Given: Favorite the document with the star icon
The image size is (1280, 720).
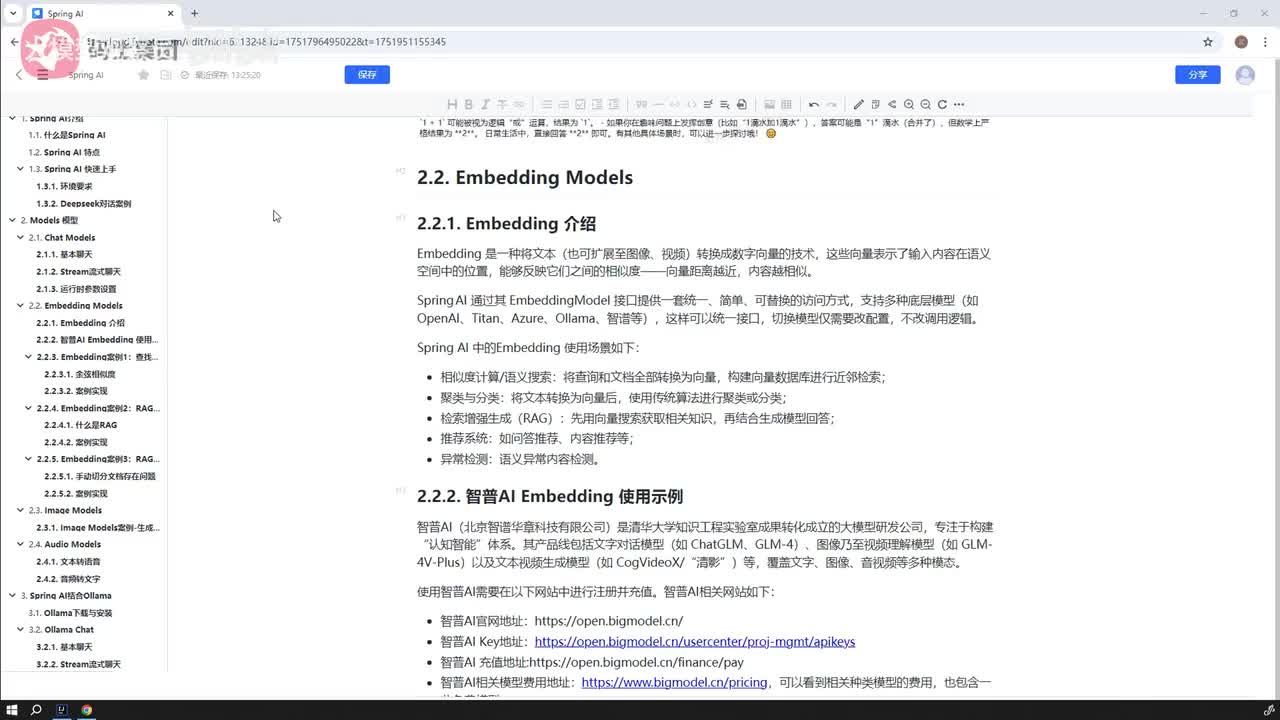Looking at the screenshot, I should coord(143,75).
